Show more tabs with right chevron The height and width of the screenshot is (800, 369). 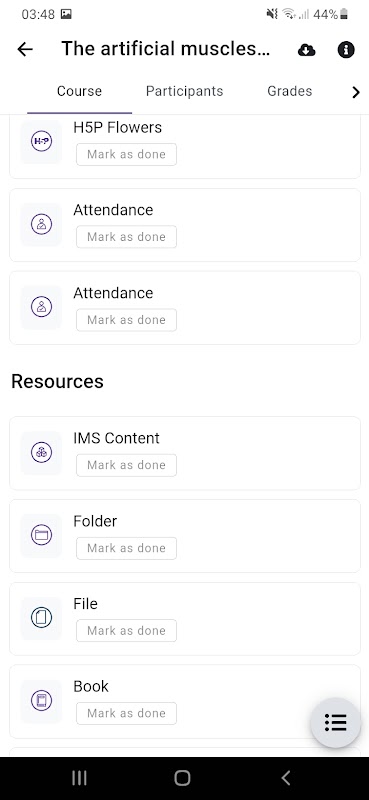[x=356, y=92]
